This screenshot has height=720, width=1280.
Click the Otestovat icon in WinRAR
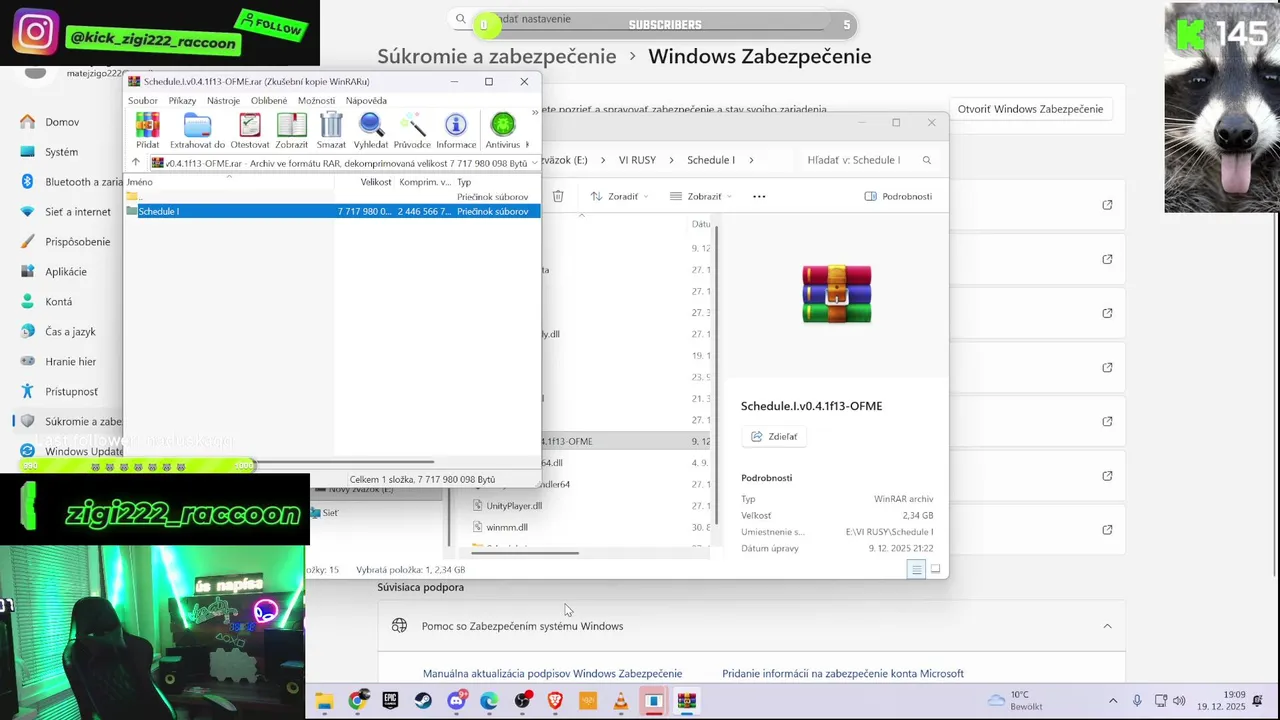pyautogui.click(x=250, y=130)
